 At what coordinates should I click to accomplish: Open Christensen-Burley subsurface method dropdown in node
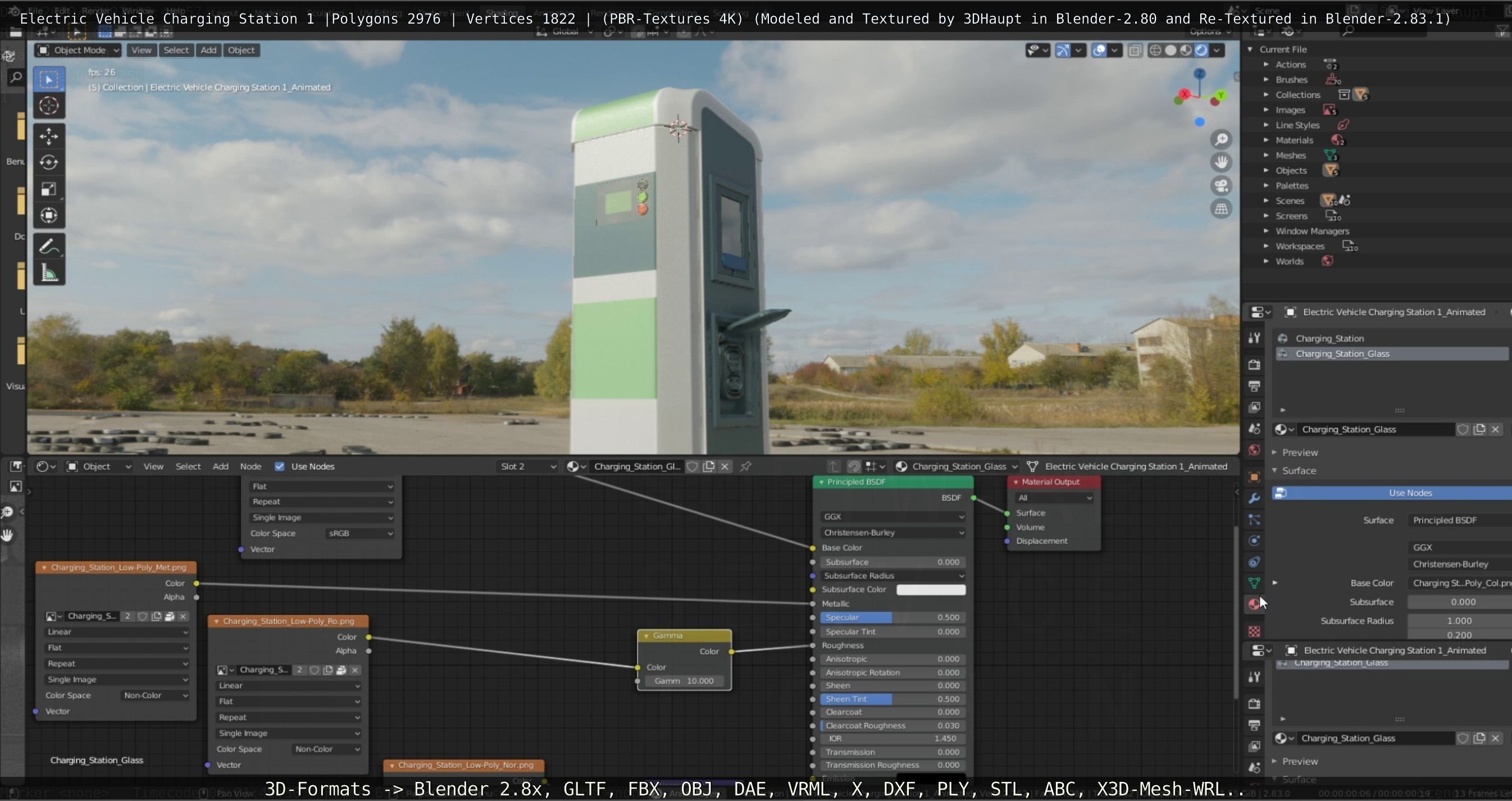(892, 533)
